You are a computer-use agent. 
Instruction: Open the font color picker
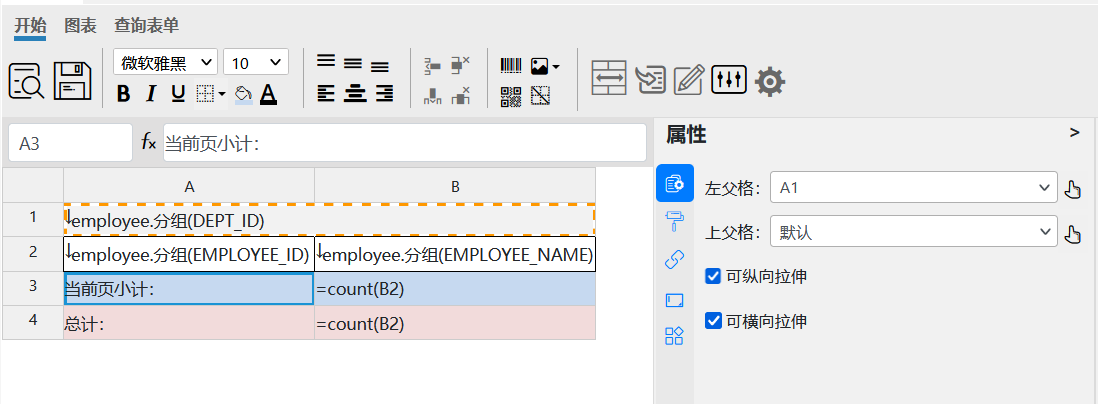coord(268,94)
